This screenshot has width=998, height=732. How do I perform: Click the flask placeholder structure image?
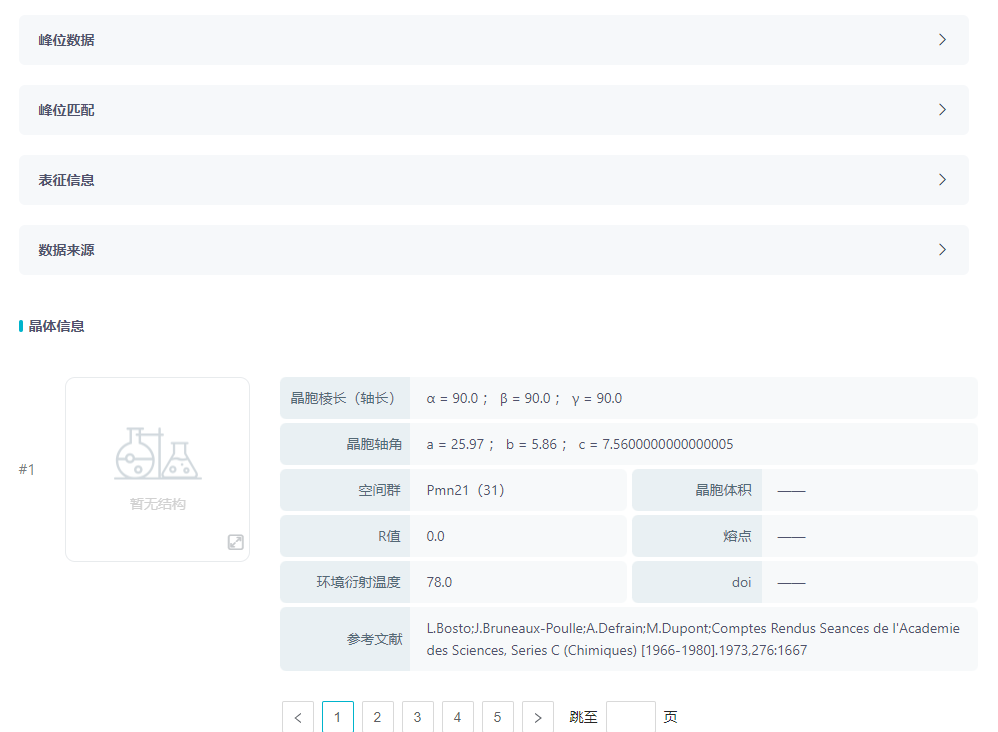[158, 453]
